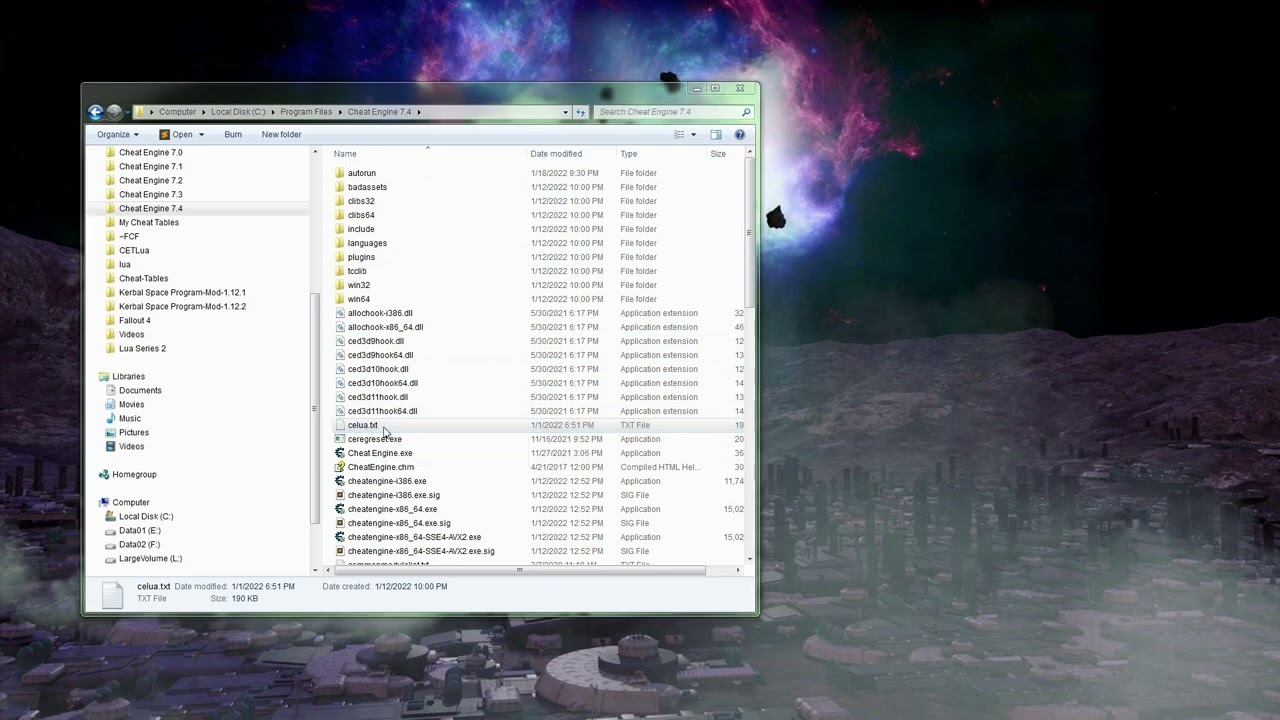Open LargeVolume (L:) drive icon

110,558
